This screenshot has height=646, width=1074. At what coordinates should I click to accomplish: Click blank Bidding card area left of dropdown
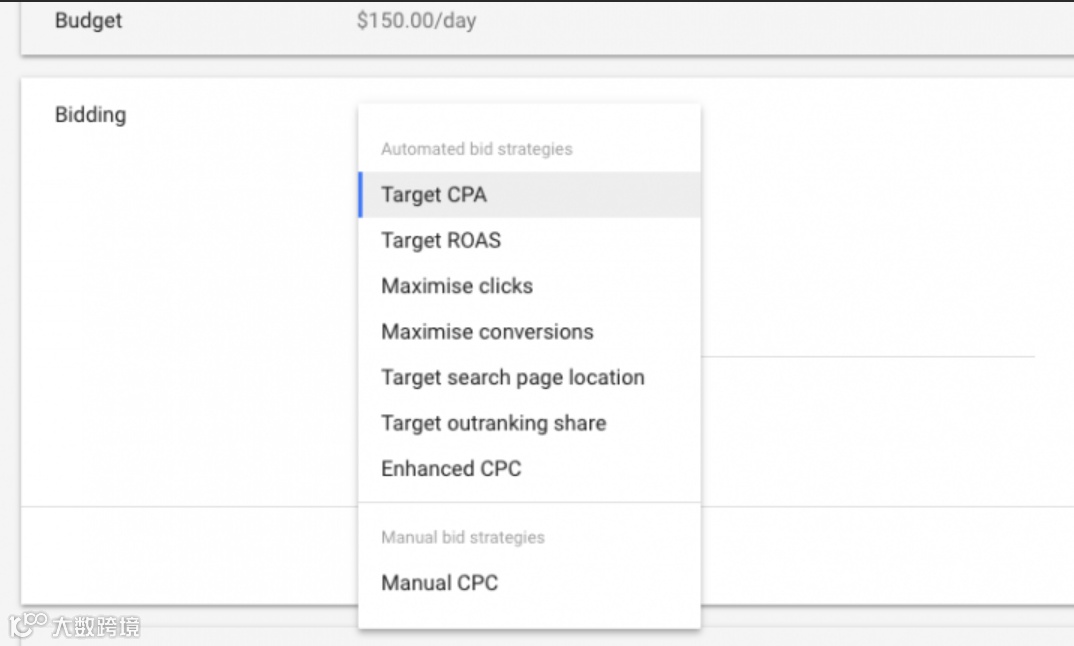coord(190,300)
